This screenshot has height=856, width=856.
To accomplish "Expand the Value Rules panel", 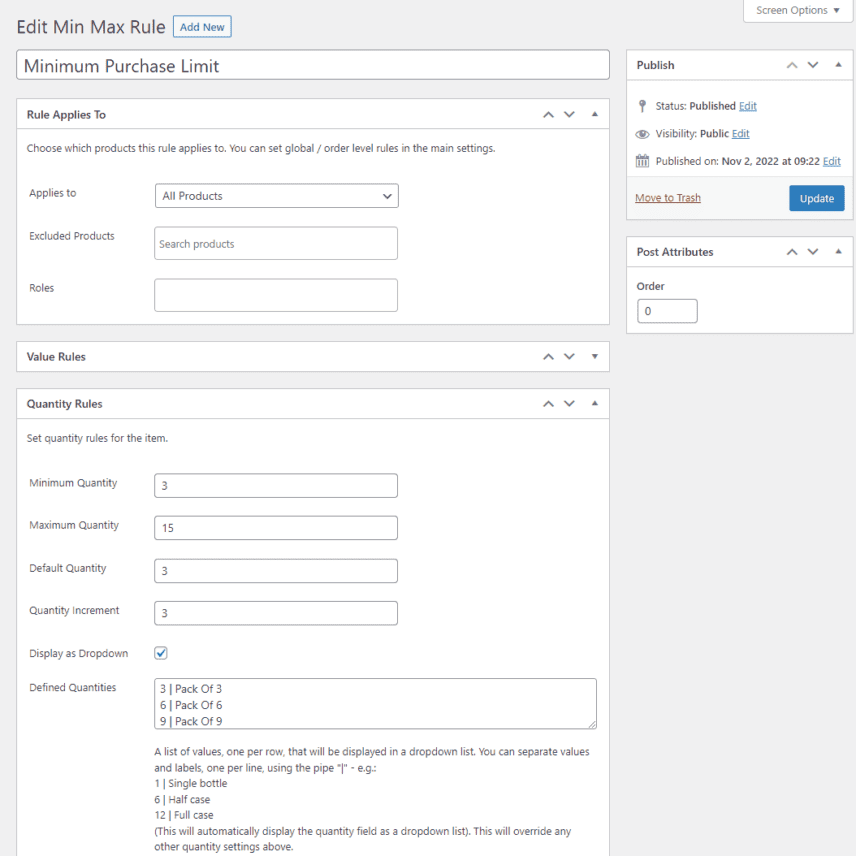I will (x=592, y=356).
